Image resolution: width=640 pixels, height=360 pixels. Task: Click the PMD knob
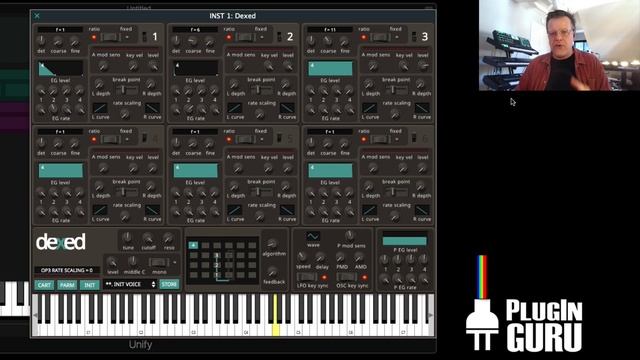pyautogui.click(x=341, y=257)
